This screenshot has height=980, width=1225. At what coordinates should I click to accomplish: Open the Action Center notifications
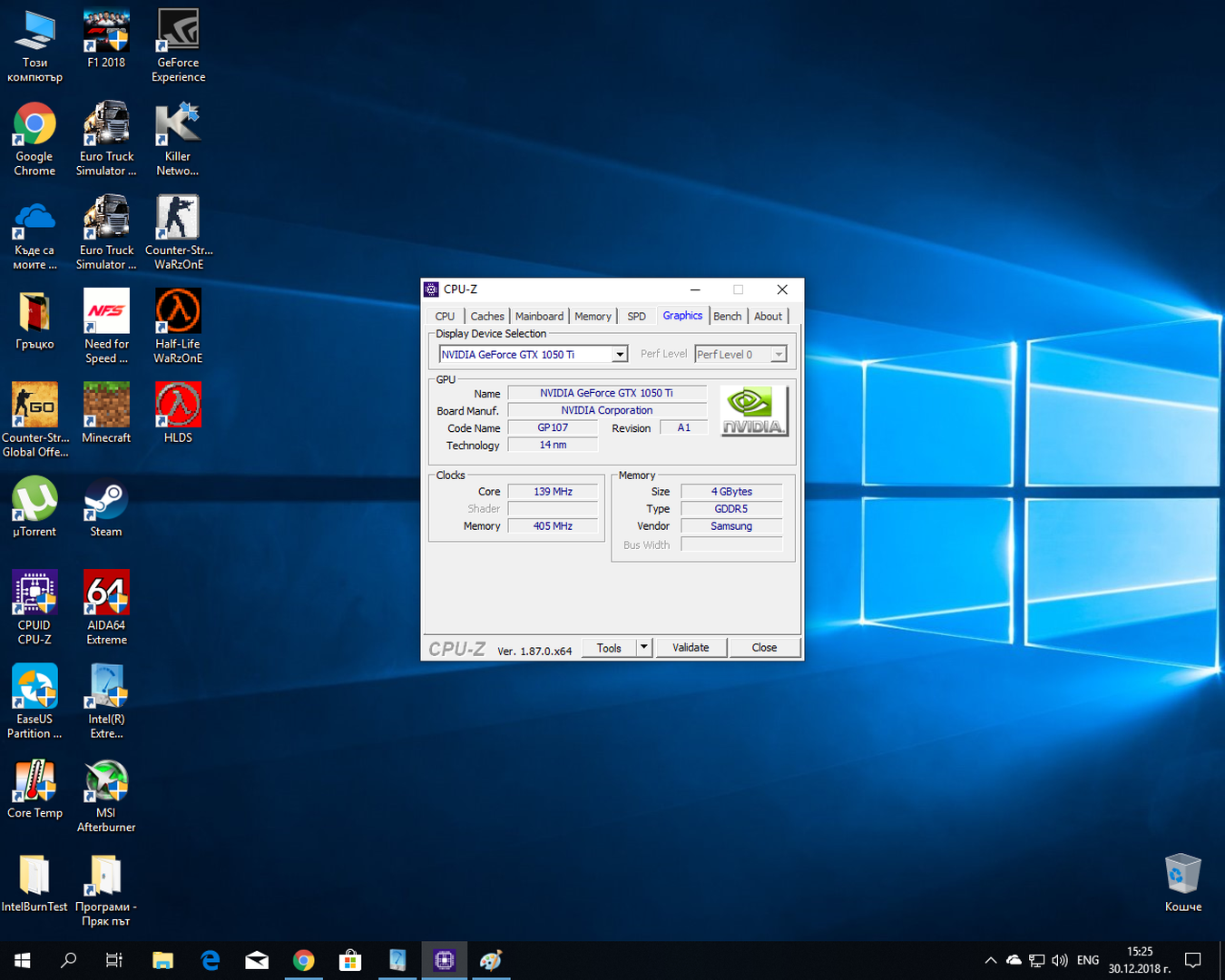pos(1194,960)
